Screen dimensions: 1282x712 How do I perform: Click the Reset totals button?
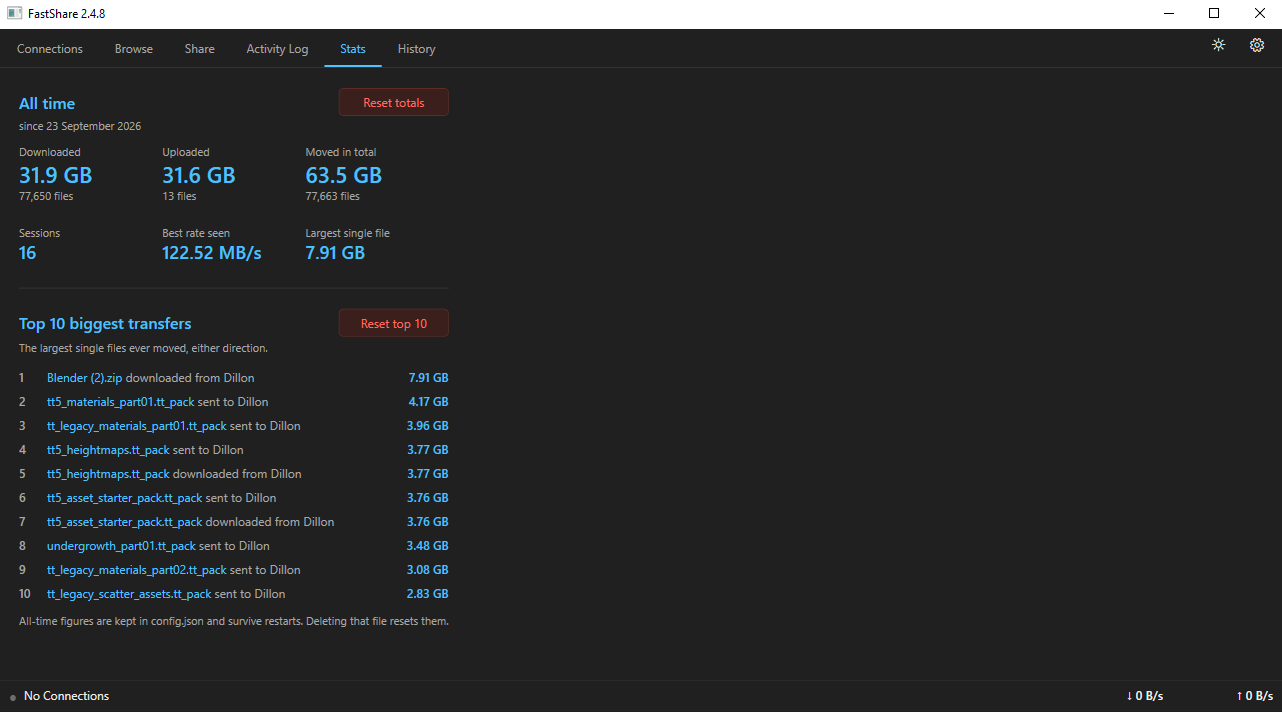394,103
